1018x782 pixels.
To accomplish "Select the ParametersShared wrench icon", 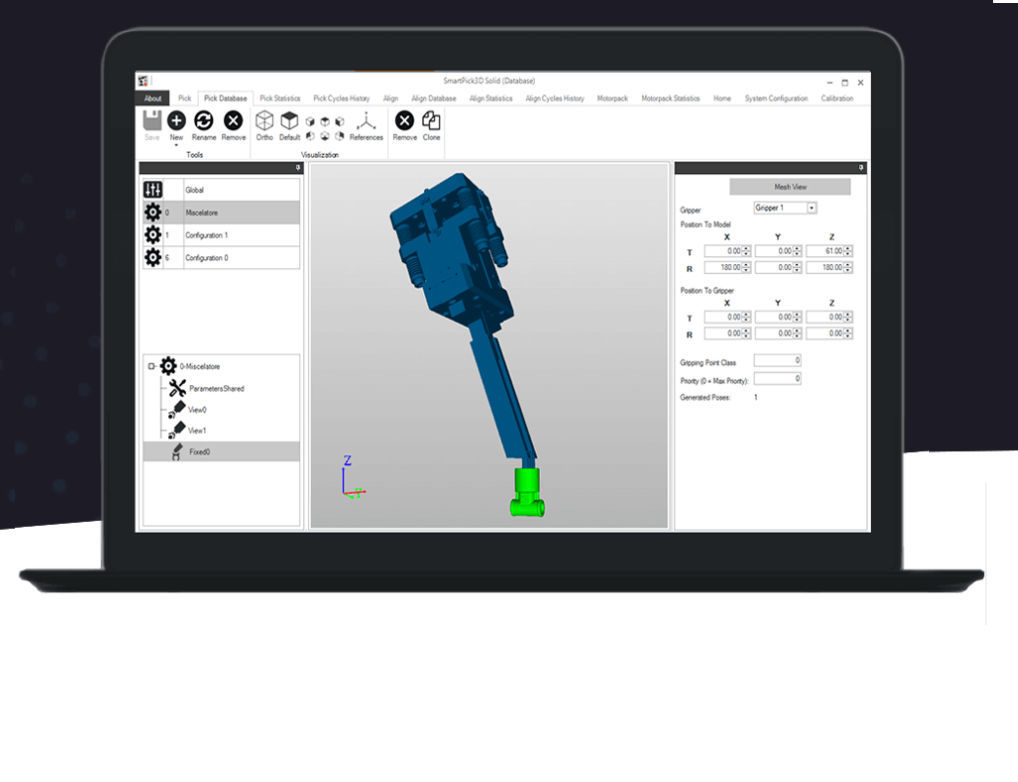I will [x=176, y=388].
